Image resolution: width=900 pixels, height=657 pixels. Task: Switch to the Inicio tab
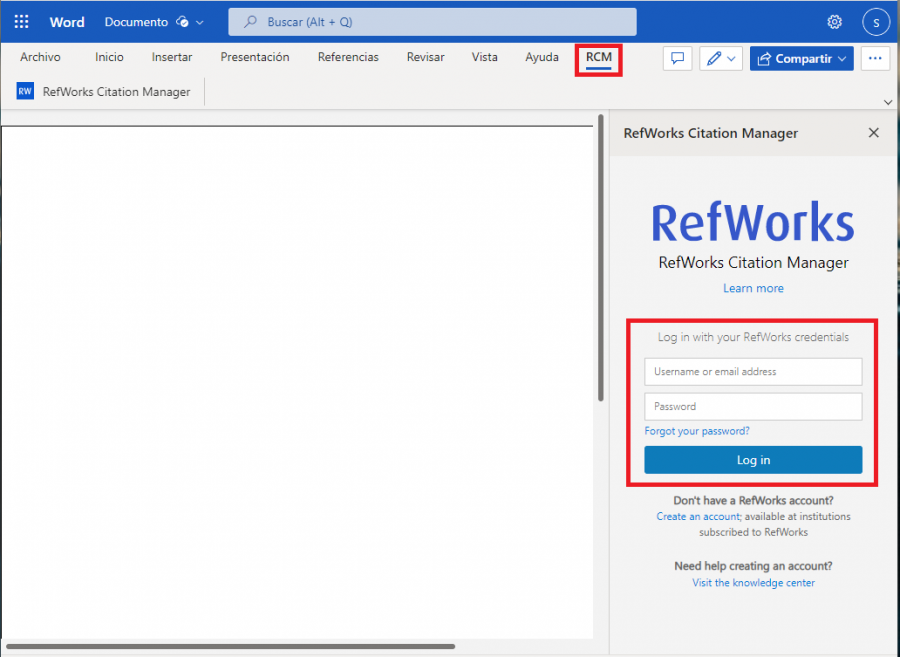pos(109,57)
